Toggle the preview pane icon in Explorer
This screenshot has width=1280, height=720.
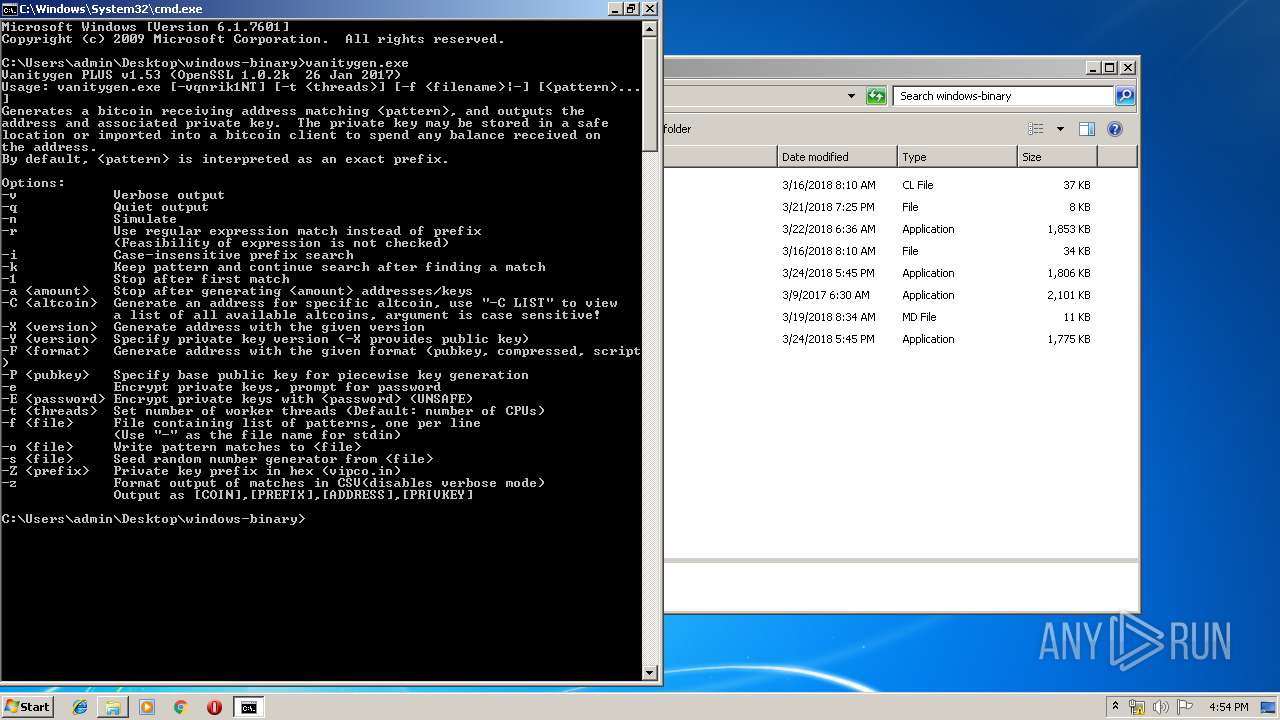tap(1087, 129)
